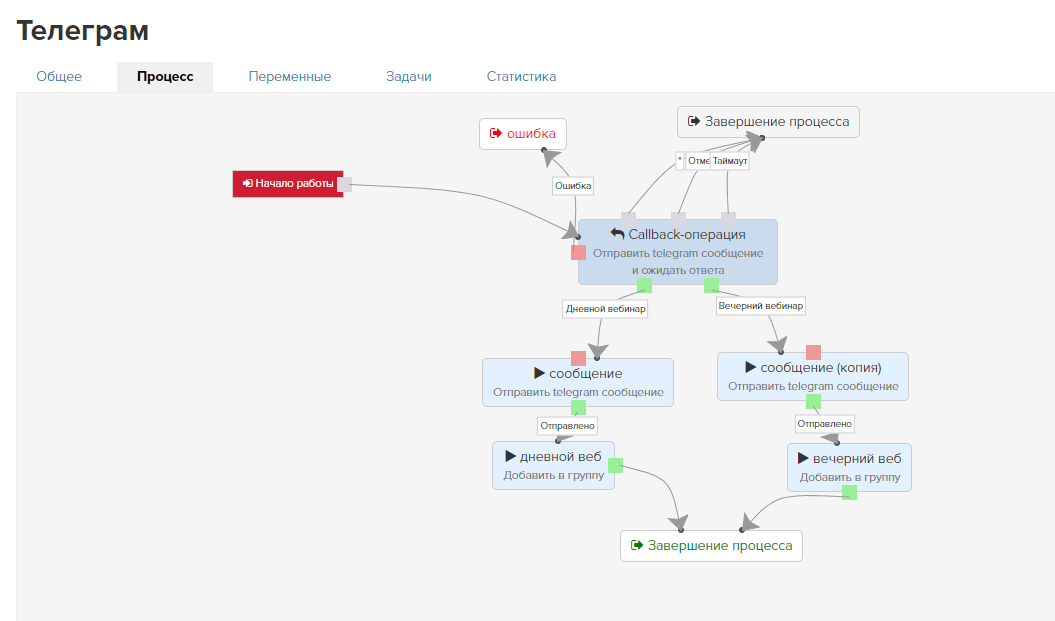Screen dimensions: 1055x621
Task: Click the red error connector on Callback-операция
Action: (x=578, y=253)
